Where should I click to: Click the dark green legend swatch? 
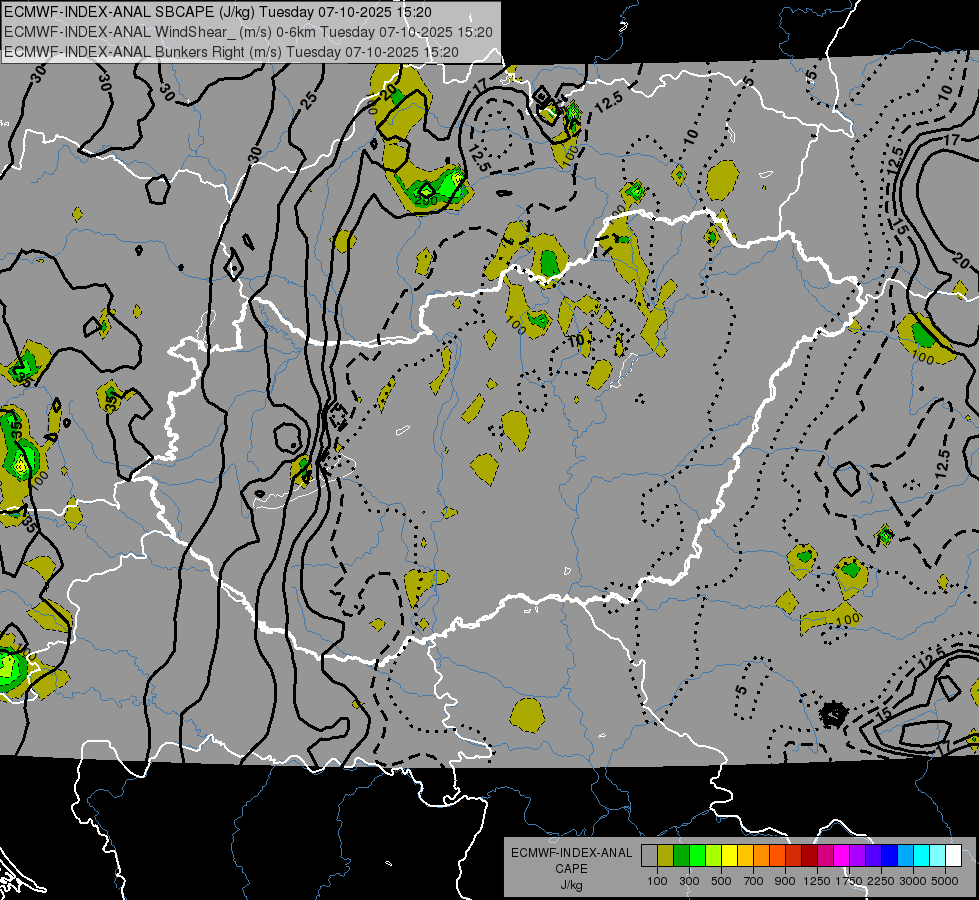click(x=681, y=856)
